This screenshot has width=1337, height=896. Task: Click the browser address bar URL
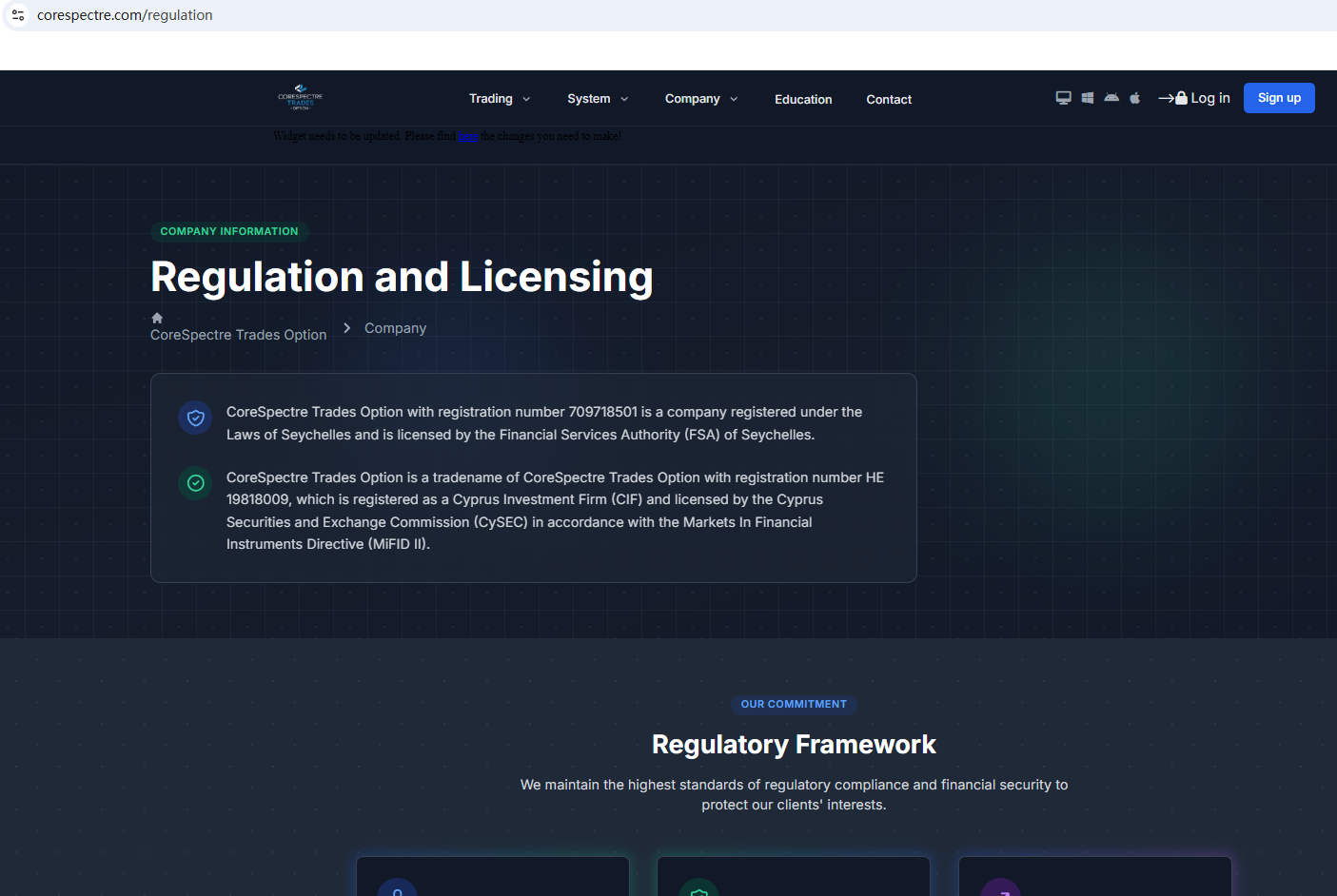coord(125,15)
